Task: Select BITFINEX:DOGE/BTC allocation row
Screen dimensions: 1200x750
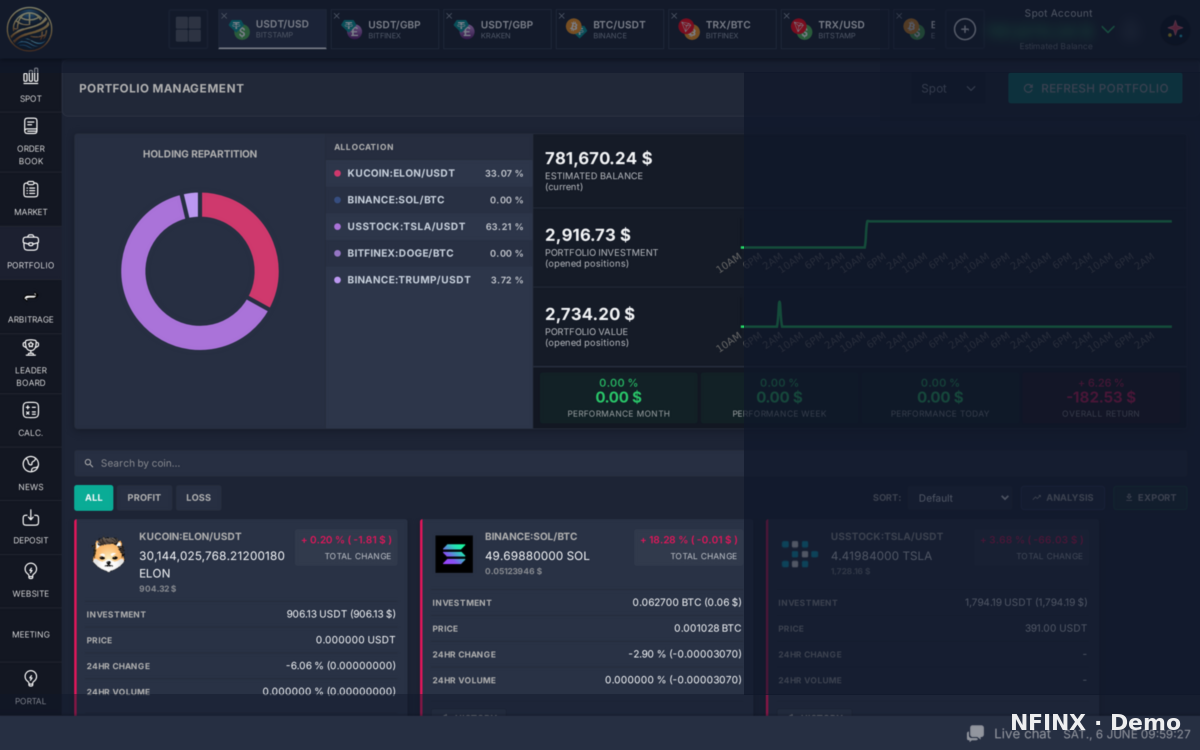Action: pyautogui.click(x=429, y=253)
